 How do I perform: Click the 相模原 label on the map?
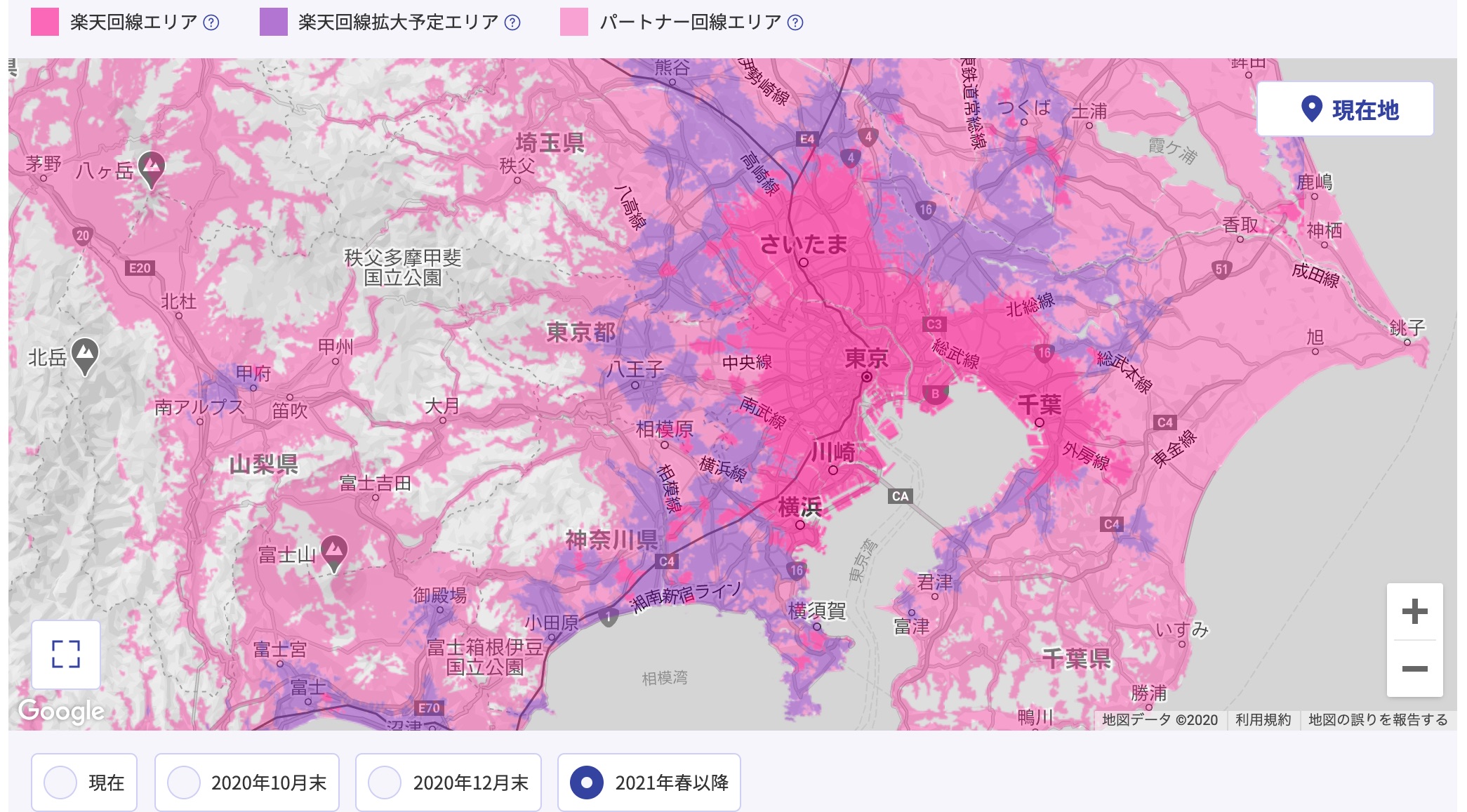(x=664, y=428)
